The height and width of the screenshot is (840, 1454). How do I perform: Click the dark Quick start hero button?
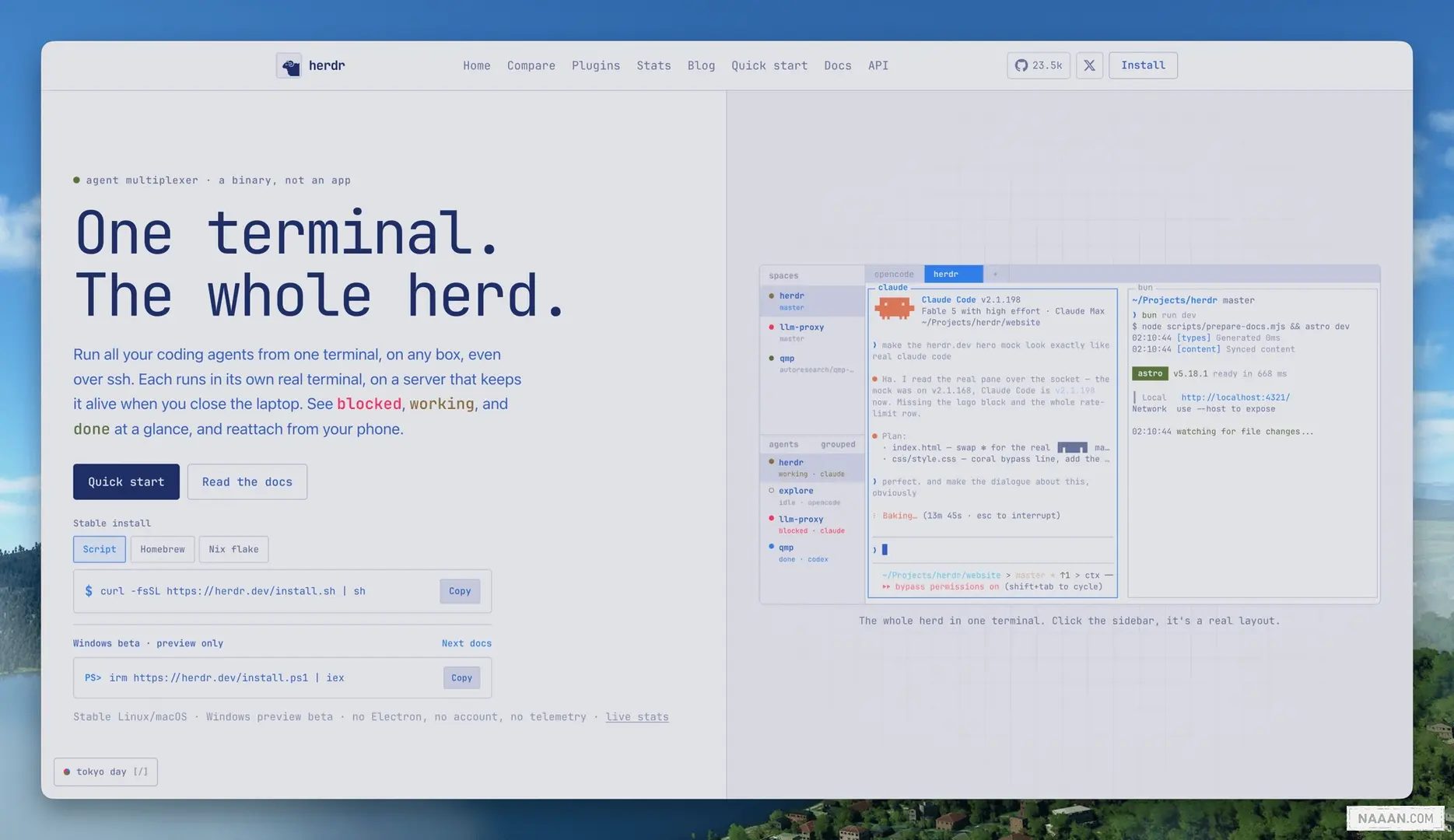click(x=126, y=482)
